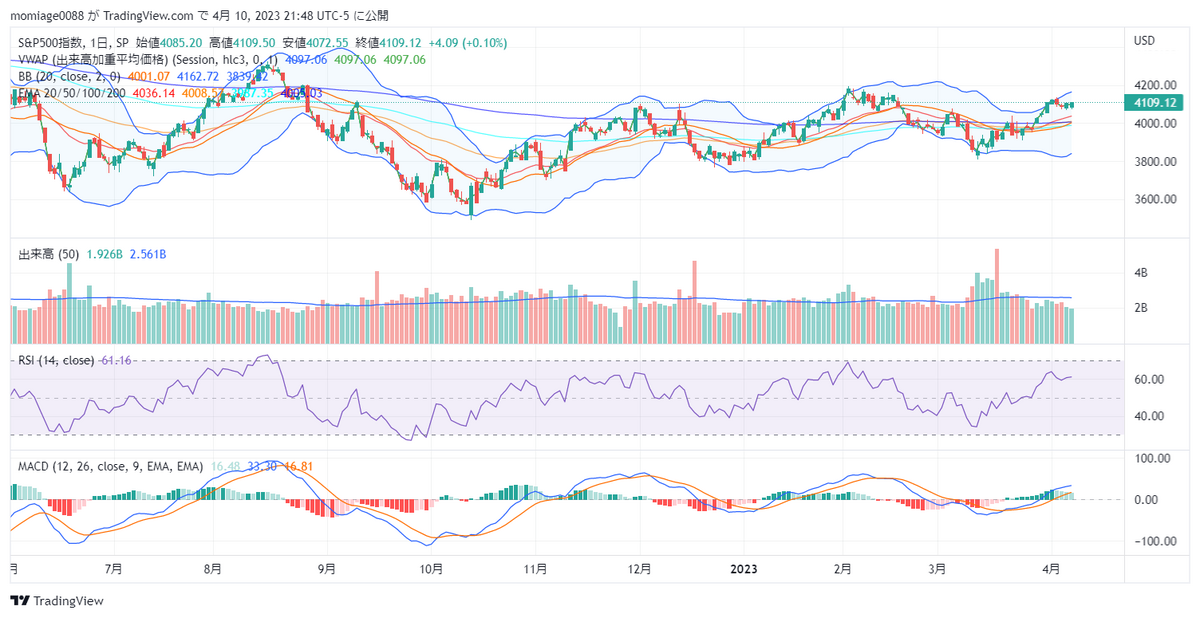Click the BB upper value 4162.72
Image resolution: width=1200 pixels, height=618 pixels.
pos(198,76)
